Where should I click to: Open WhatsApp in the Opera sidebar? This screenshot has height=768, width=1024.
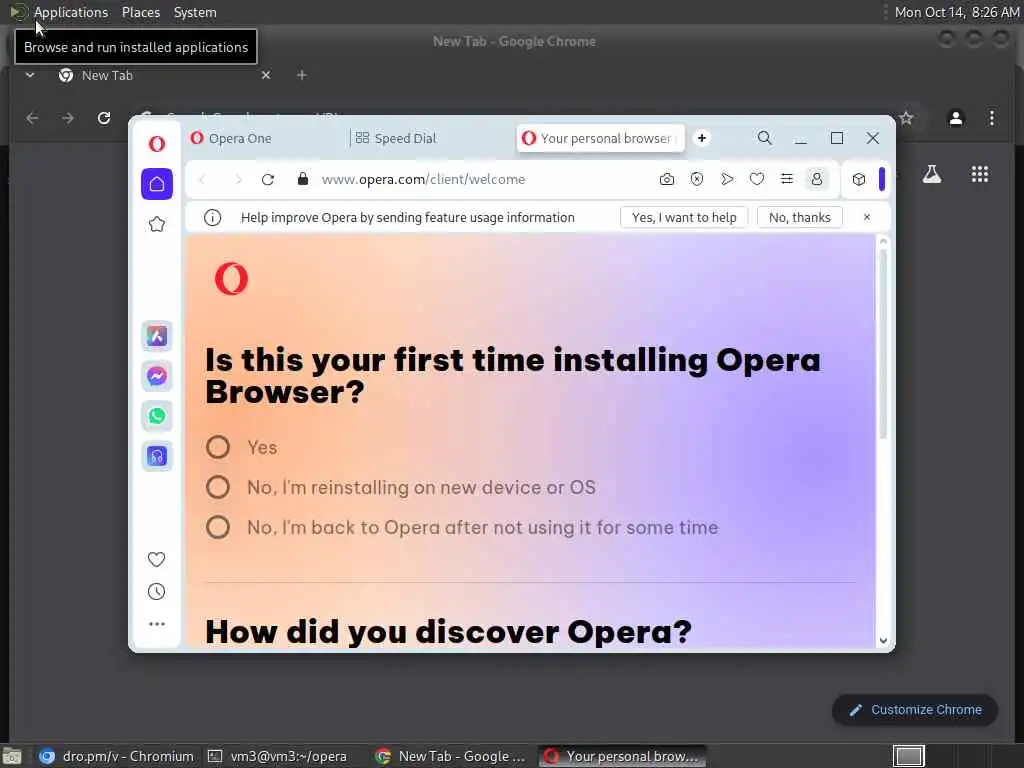pos(157,416)
